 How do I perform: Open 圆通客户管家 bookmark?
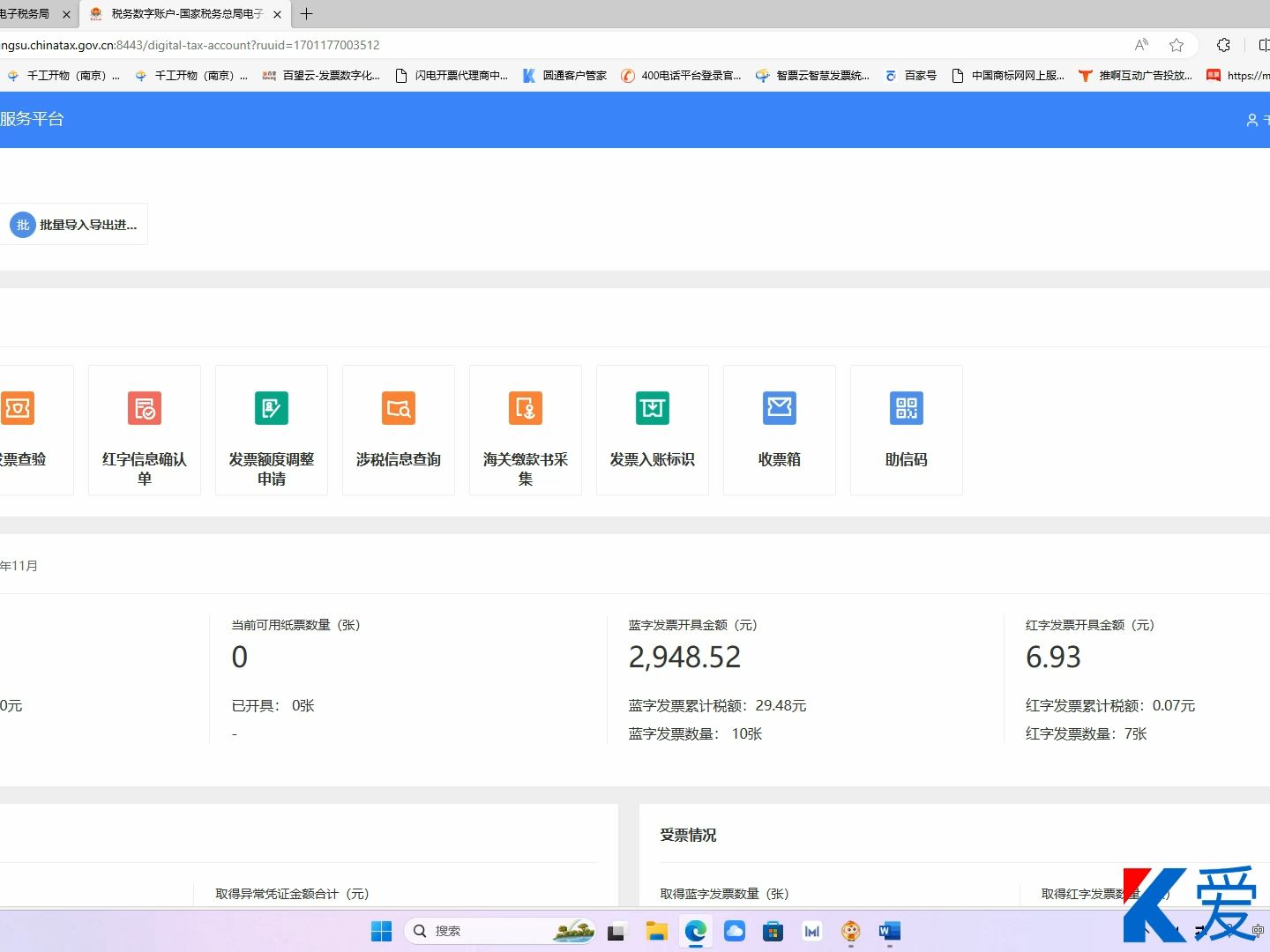(564, 76)
